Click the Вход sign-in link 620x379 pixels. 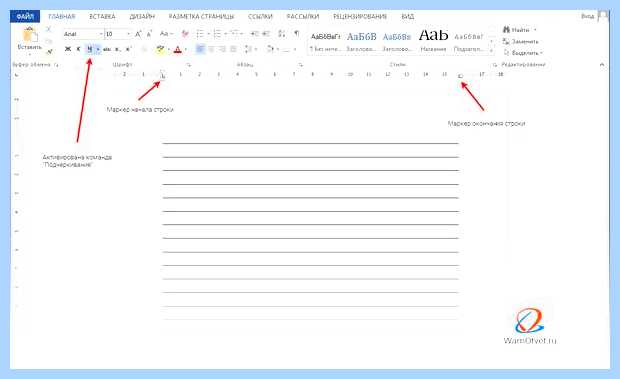(x=588, y=16)
